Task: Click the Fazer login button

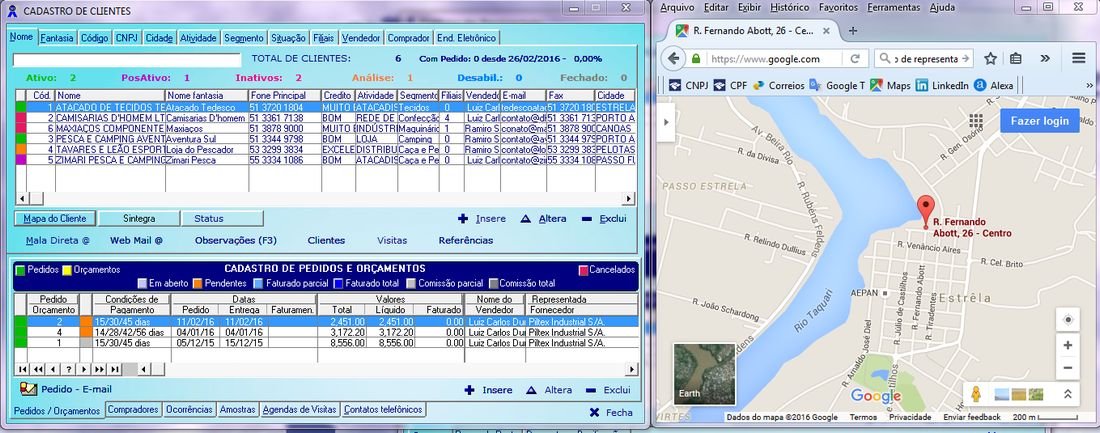Action: tap(1040, 121)
